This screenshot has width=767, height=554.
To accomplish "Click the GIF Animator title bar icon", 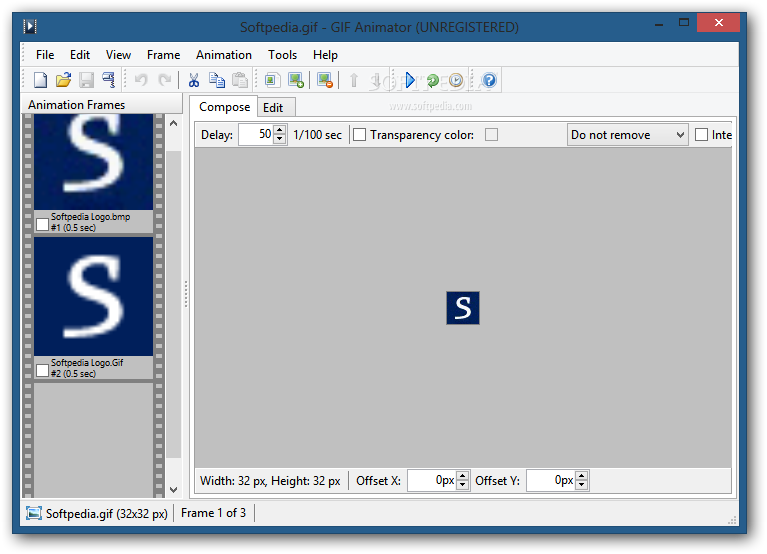I will tap(30, 26).
